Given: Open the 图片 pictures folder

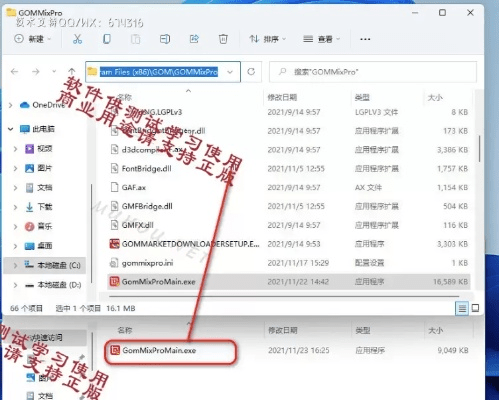Looking at the screenshot, I should pos(39,168).
